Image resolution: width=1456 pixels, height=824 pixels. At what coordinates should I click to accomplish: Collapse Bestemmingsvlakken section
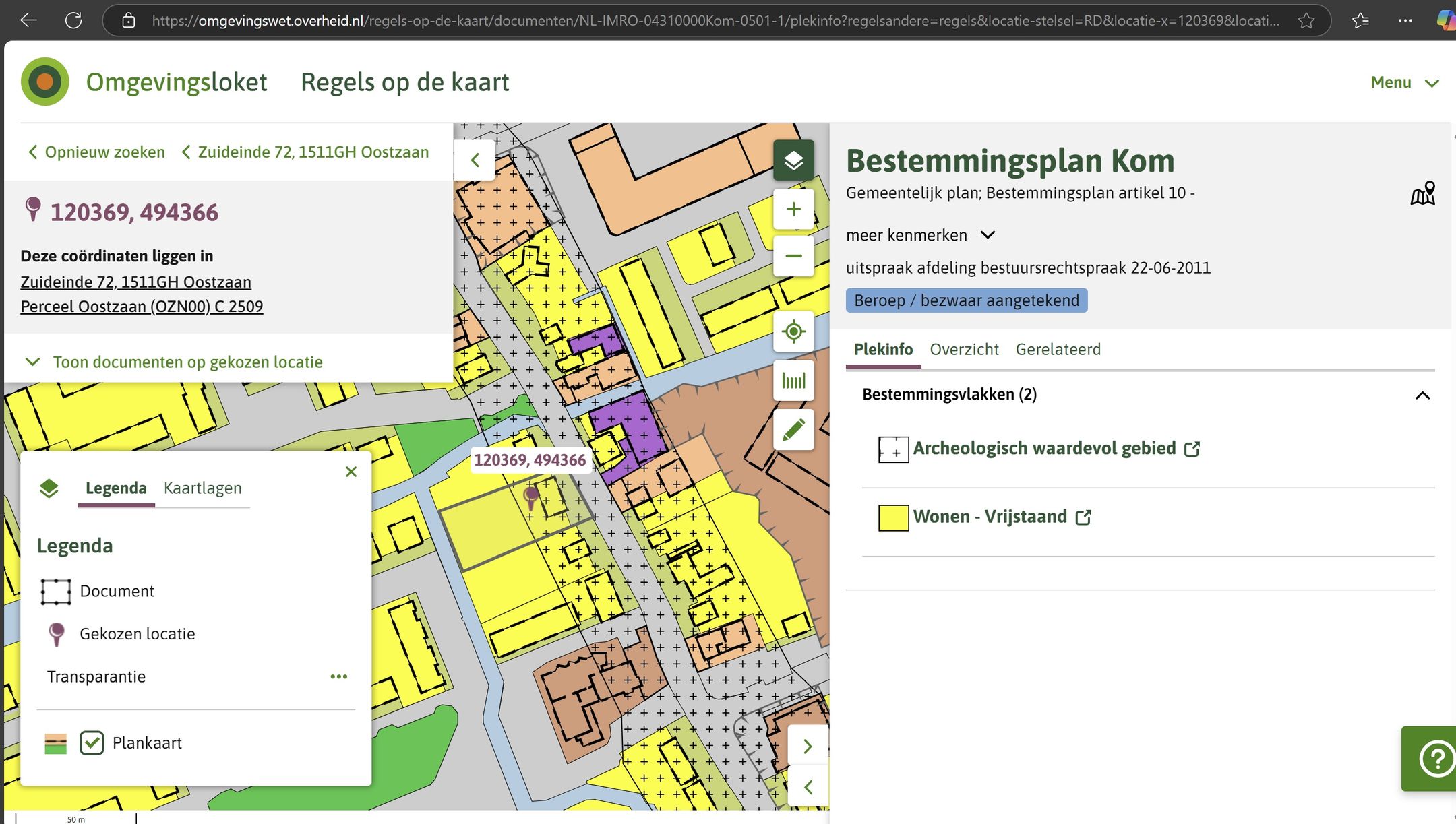[x=1422, y=395]
